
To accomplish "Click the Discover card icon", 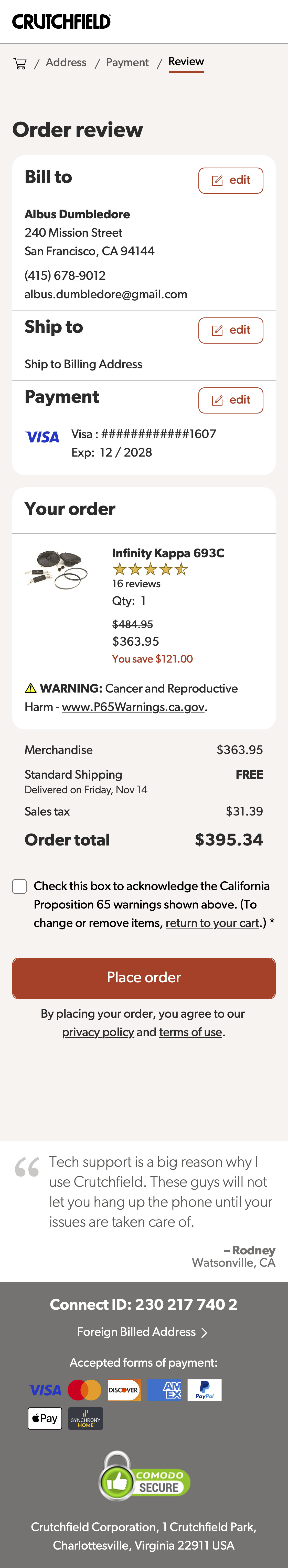I will 123,1390.
